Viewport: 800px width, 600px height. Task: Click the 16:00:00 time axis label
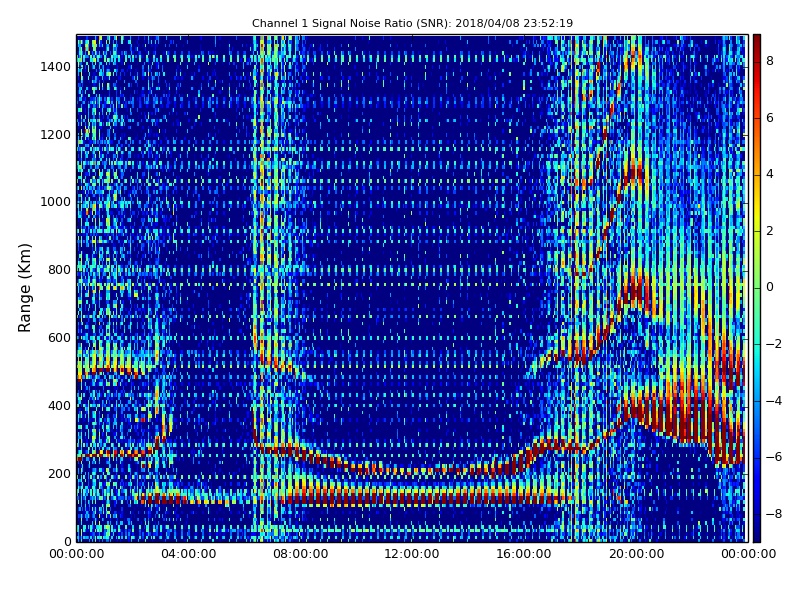524,554
